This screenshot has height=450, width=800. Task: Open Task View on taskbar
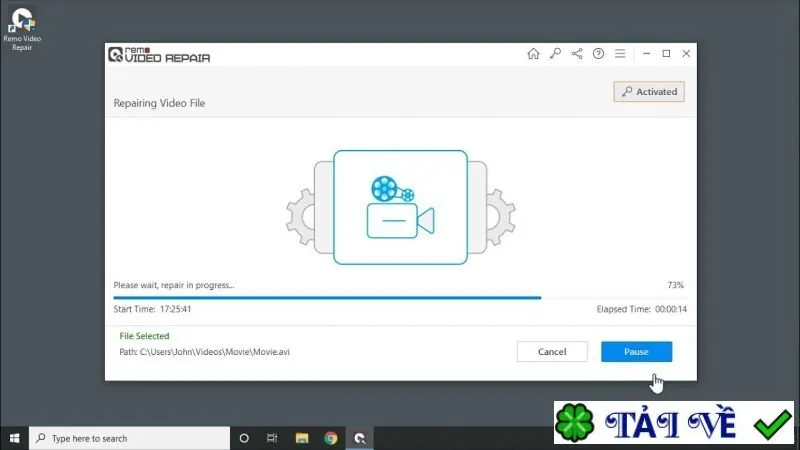click(x=272, y=438)
